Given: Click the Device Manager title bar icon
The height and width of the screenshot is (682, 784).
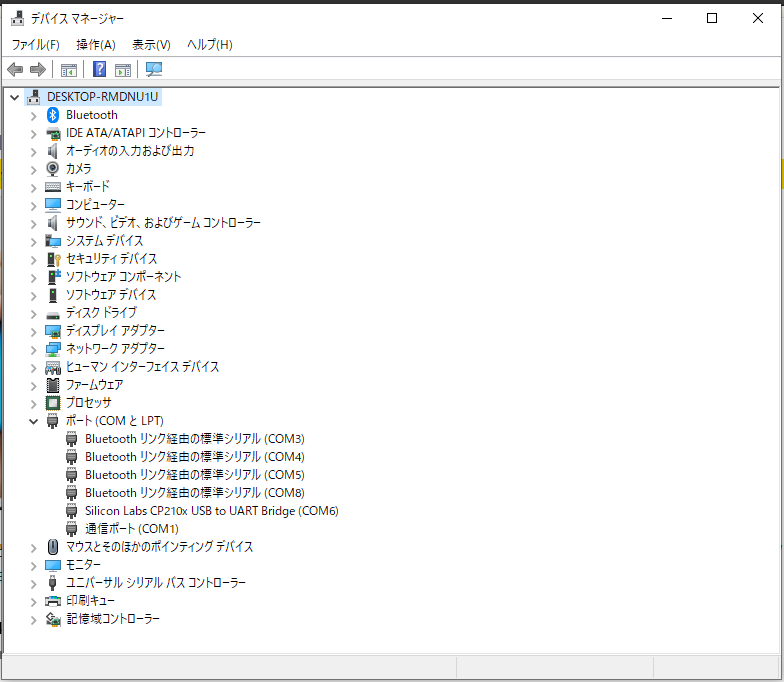Looking at the screenshot, I should [x=18, y=18].
